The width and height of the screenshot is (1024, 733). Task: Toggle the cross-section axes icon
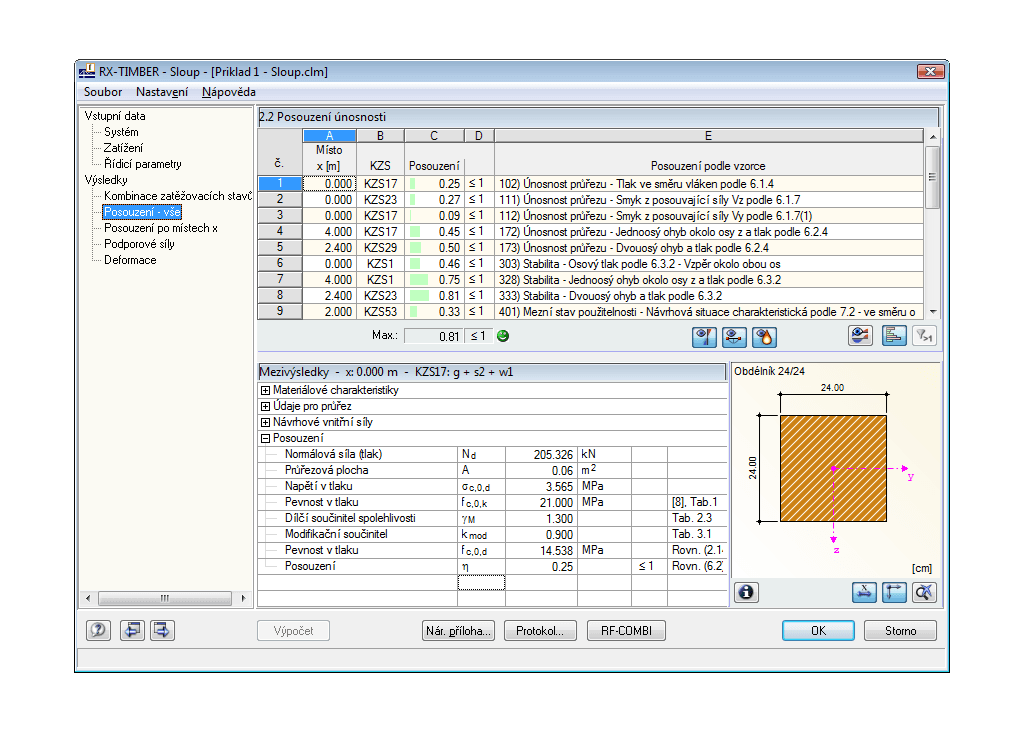click(x=894, y=593)
